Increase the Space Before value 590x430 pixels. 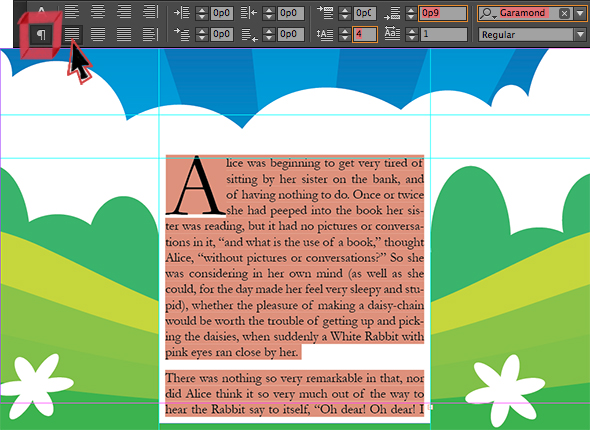345,10
